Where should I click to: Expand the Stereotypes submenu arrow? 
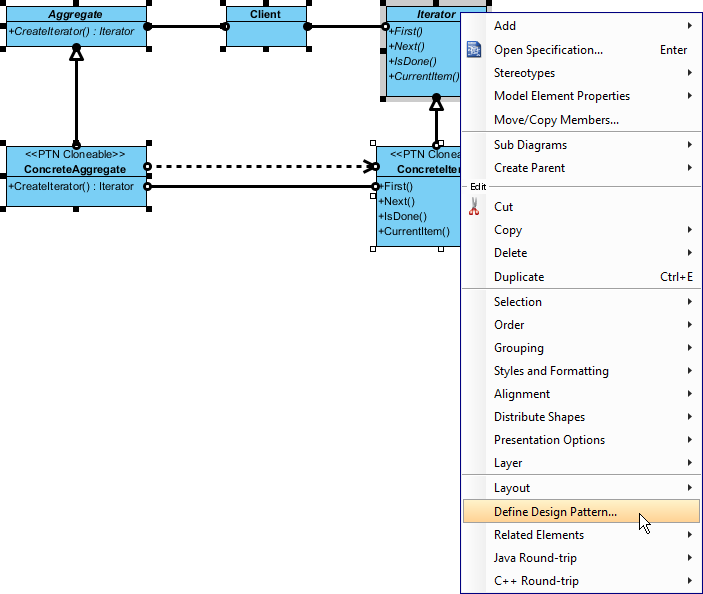coord(690,73)
